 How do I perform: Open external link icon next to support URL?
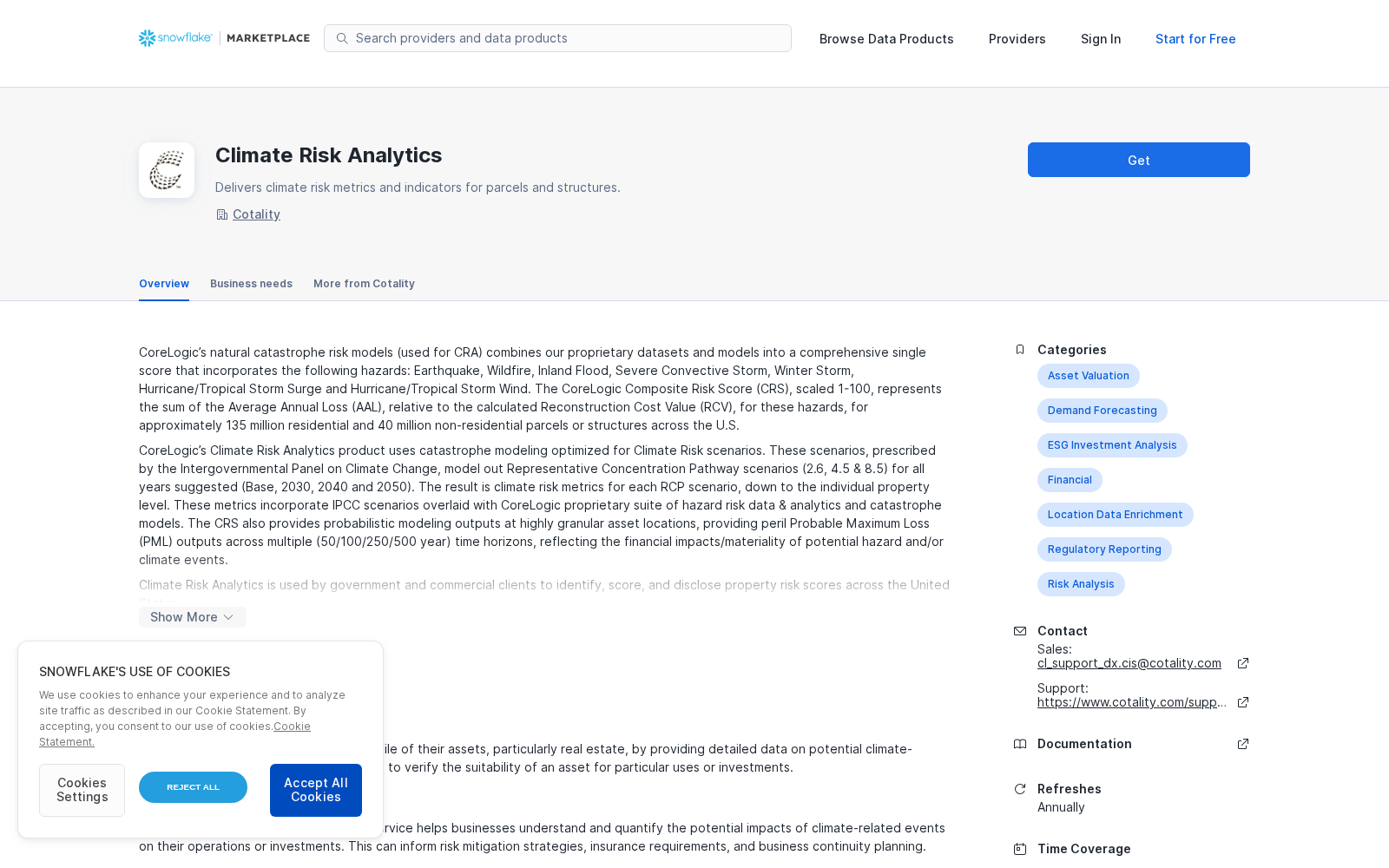point(1243,702)
